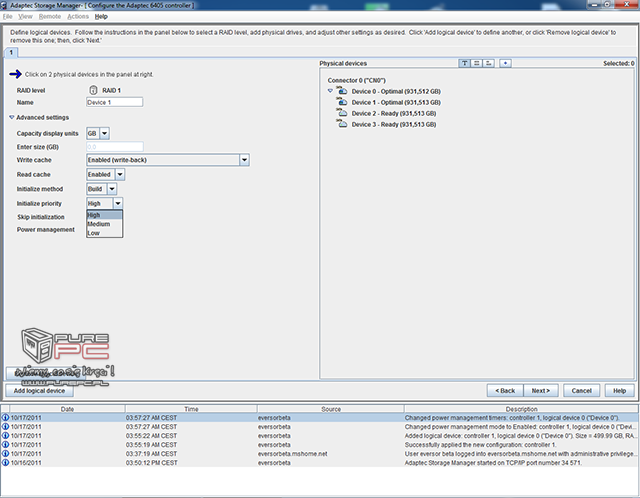Click the drive icon of Device 3 - Ready
This screenshot has width=640, height=498.
[342, 124]
